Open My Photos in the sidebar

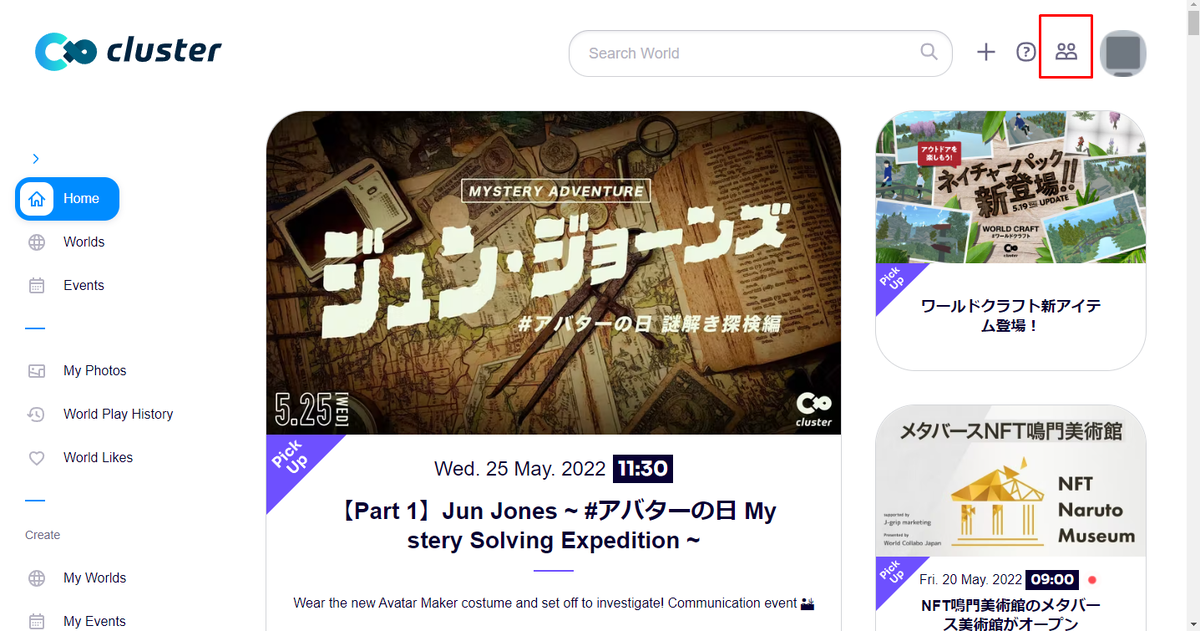[x=95, y=371]
